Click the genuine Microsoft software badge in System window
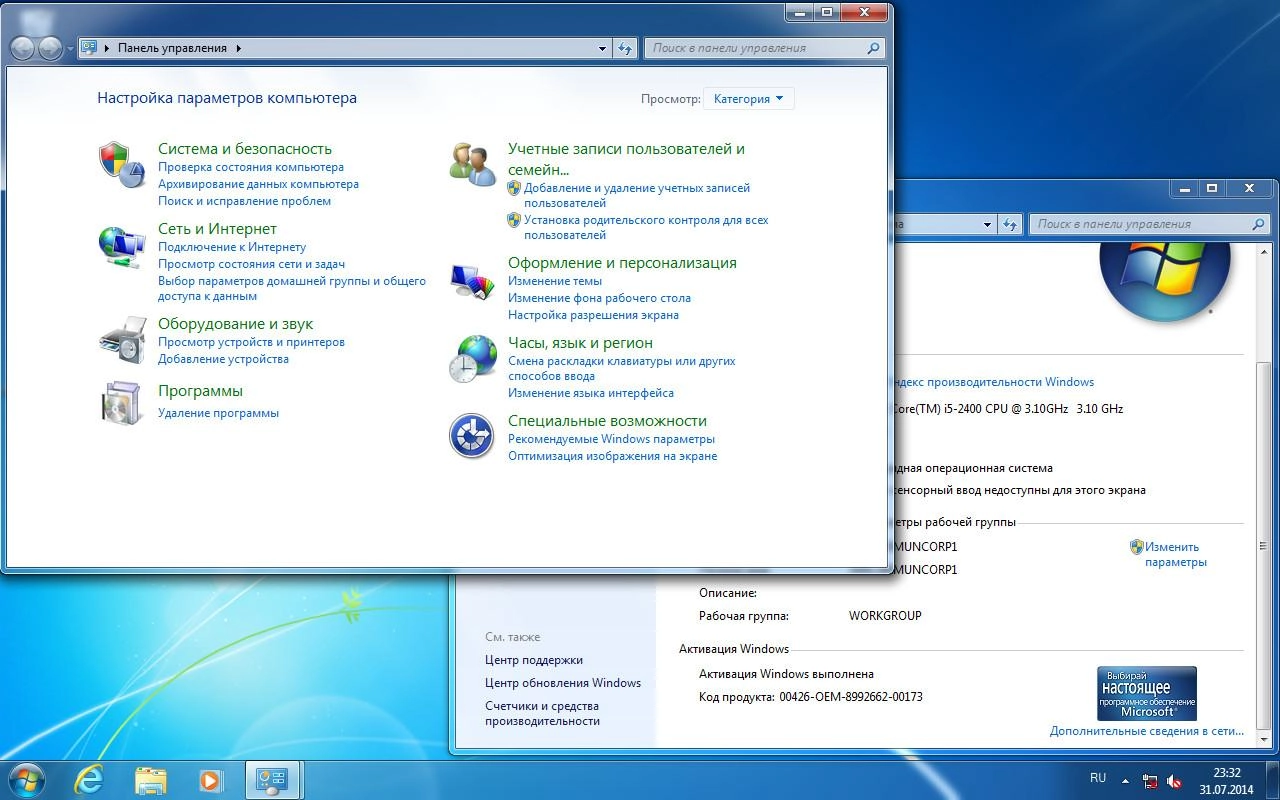1280x800 pixels. tap(1147, 693)
